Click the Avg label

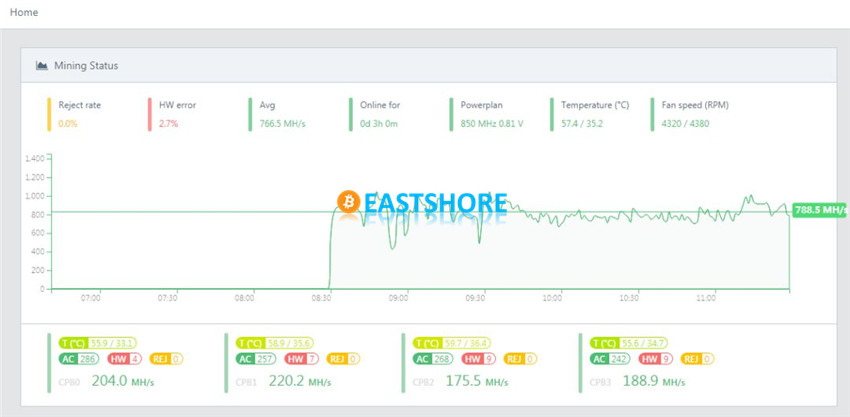click(267, 105)
